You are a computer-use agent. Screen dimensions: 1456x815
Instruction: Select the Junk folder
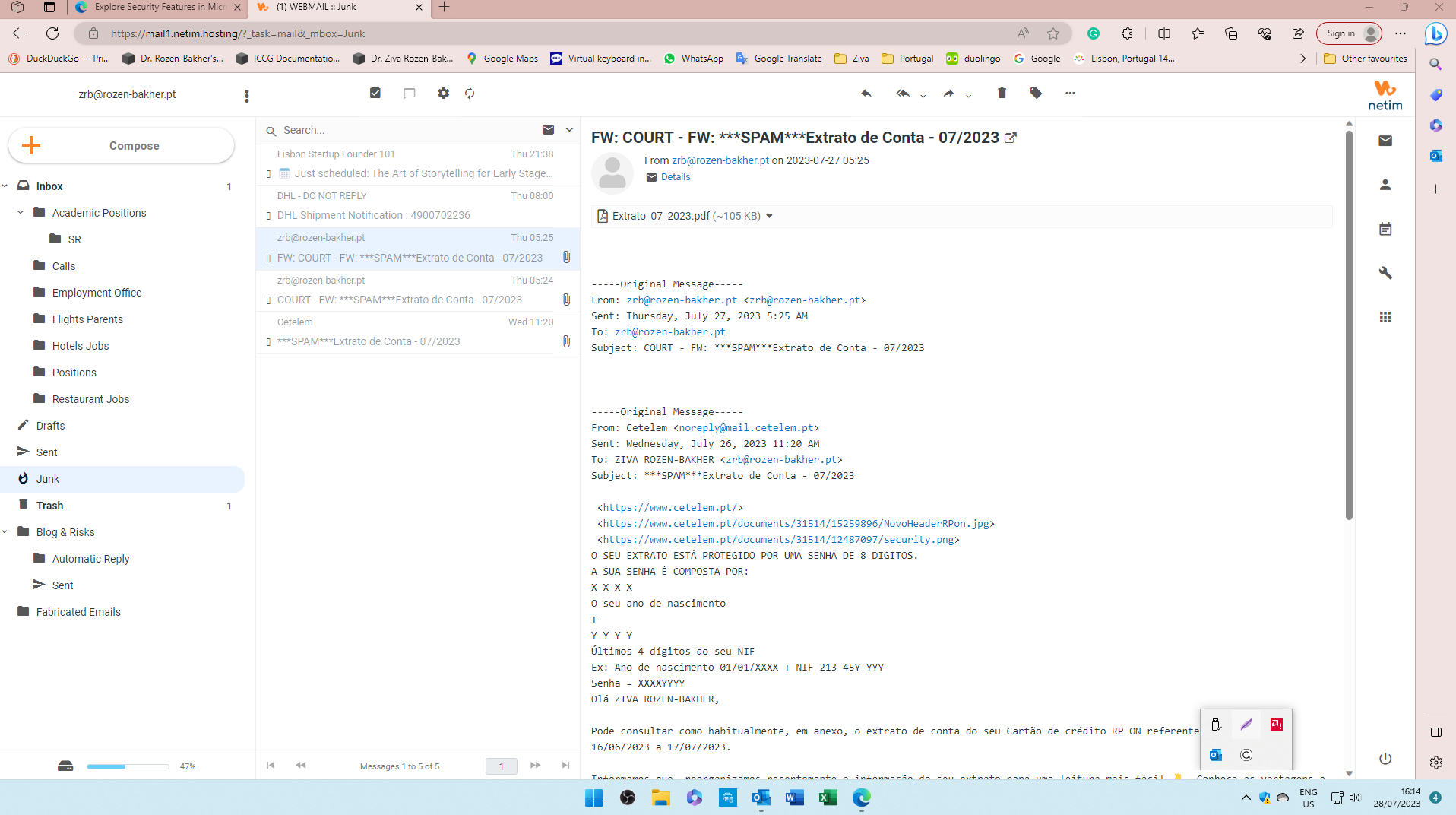[x=122, y=479]
